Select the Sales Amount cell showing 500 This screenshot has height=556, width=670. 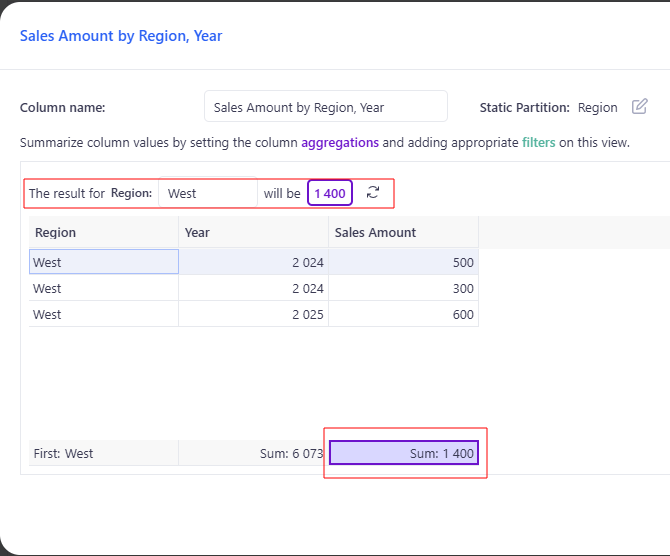tap(403, 262)
